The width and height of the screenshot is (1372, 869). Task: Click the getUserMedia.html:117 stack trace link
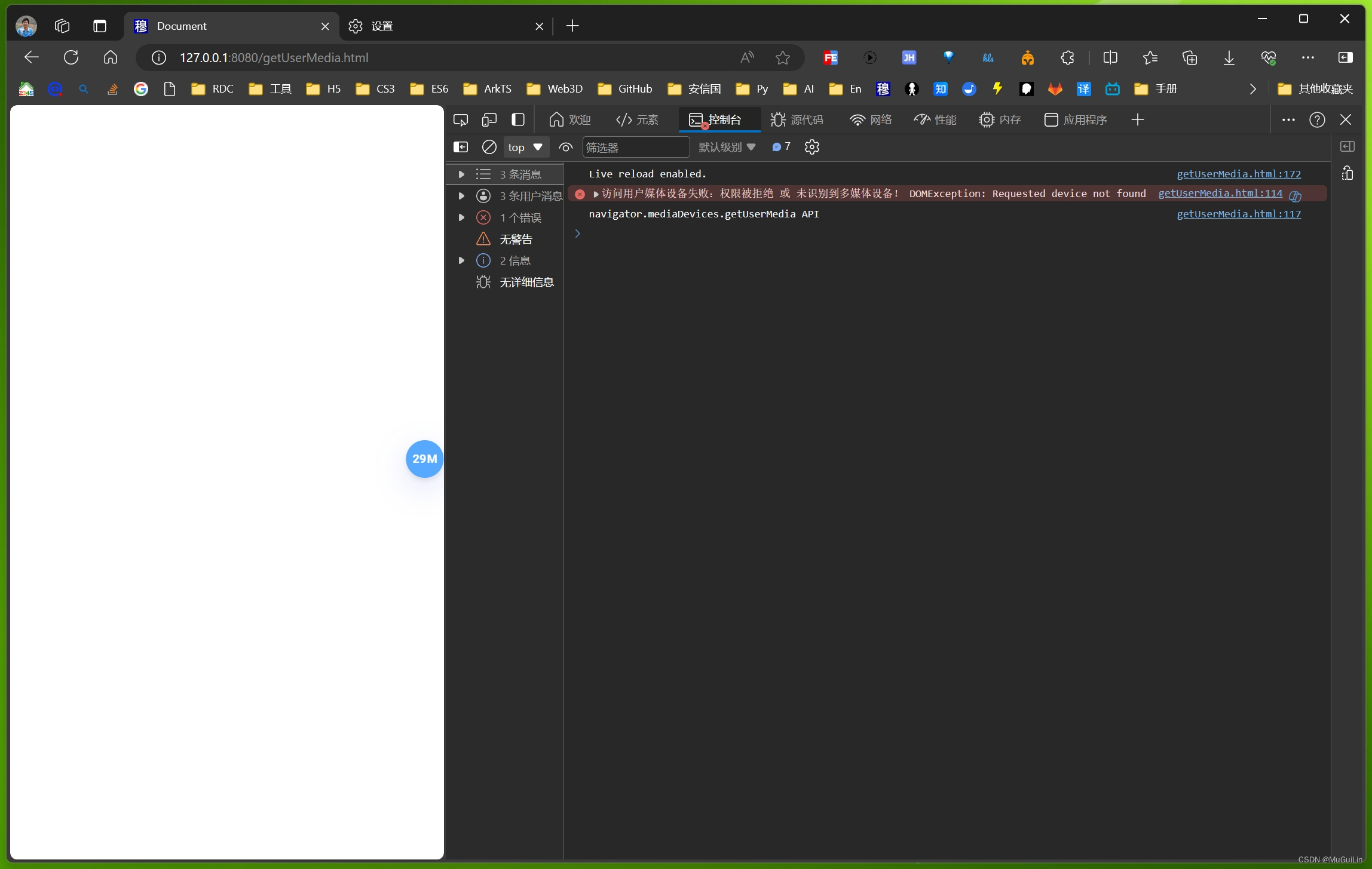click(1238, 213)
